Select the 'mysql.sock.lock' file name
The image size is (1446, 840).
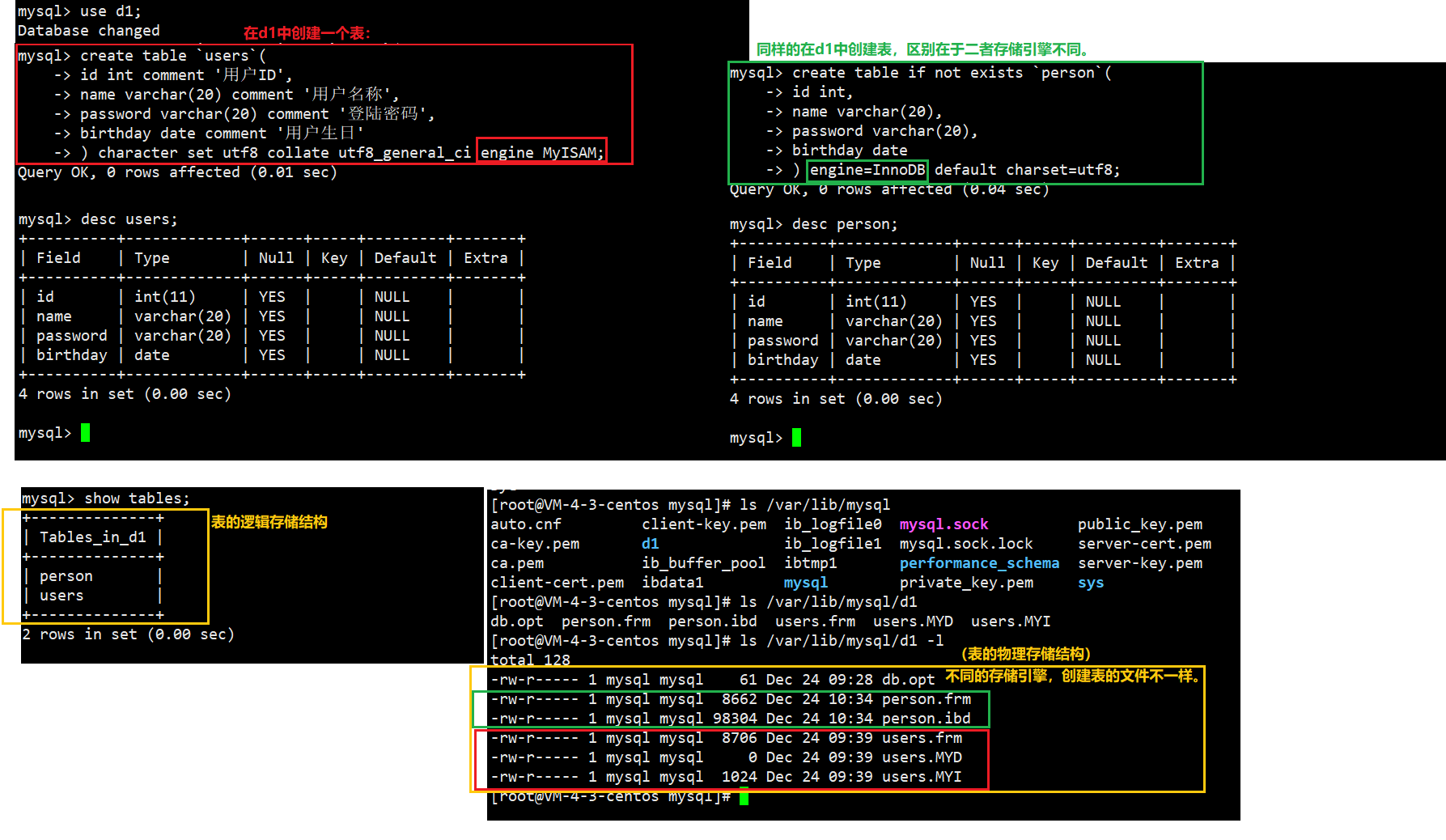point(966,544)
